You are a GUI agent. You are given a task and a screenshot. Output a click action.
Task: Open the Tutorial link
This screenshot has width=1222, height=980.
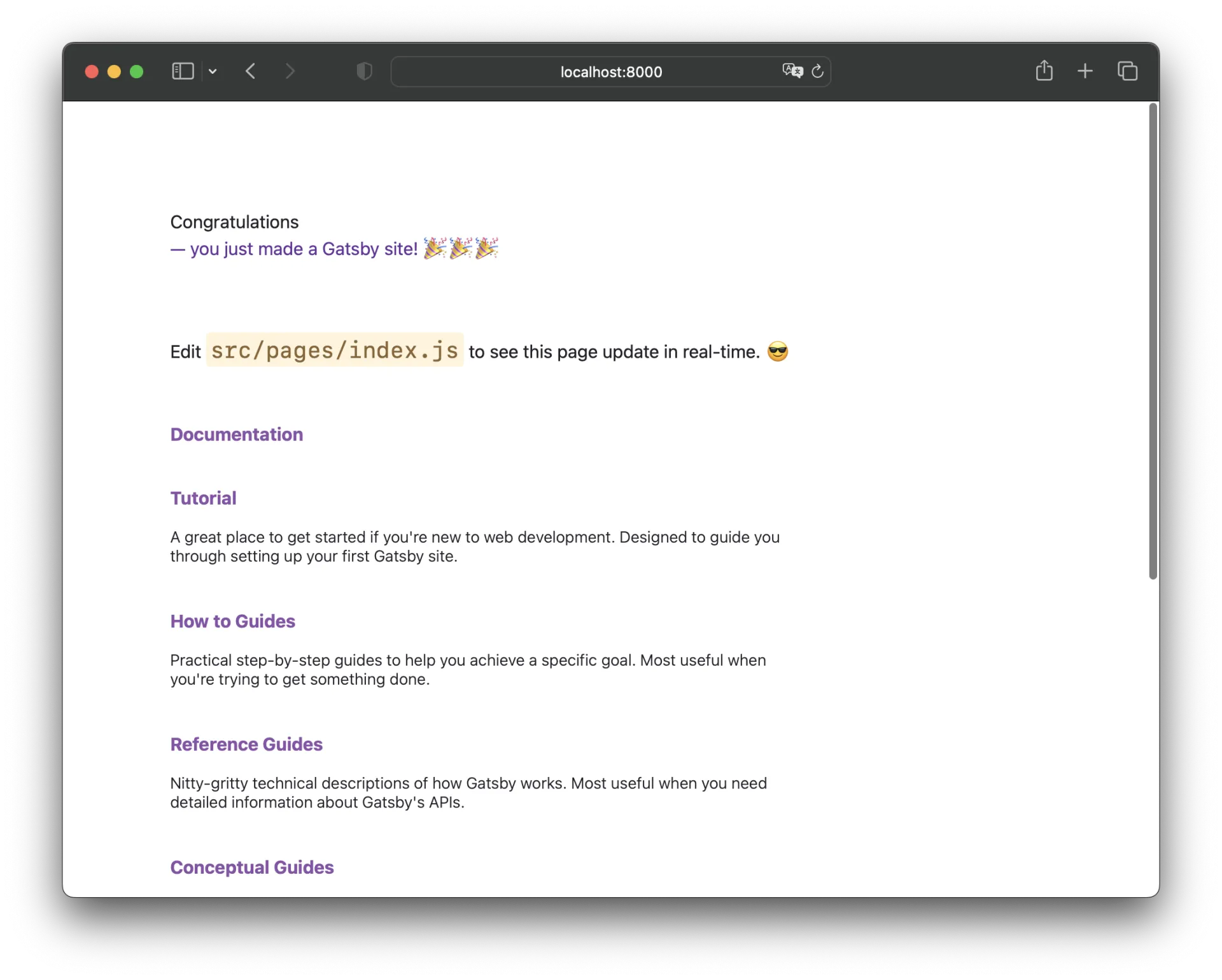click(x=203, y=498)
